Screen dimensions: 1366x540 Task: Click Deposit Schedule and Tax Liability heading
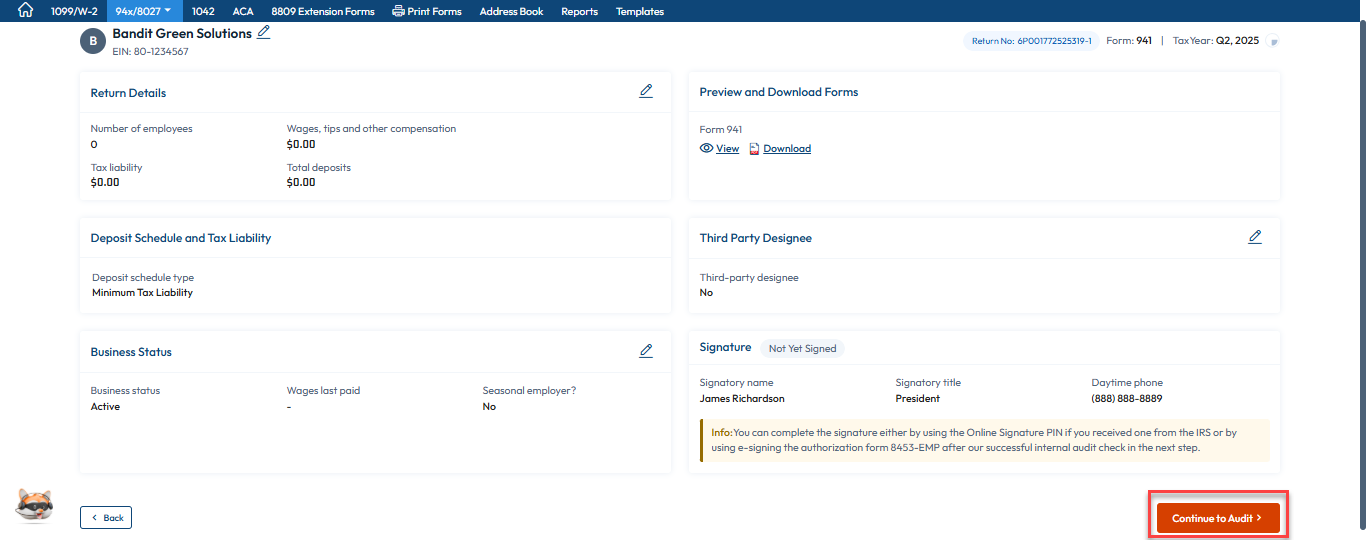click(181, 238)
